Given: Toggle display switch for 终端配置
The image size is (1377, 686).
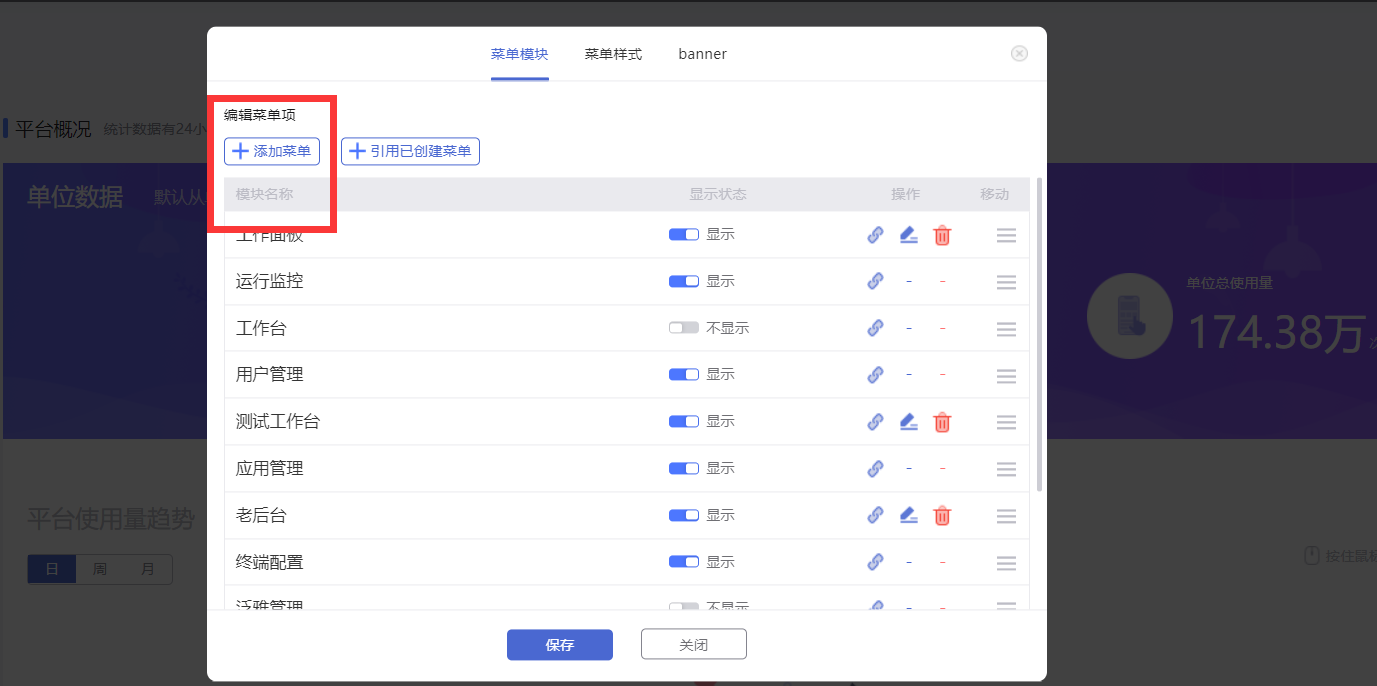Looking at the screenshot, I should 684,562.
